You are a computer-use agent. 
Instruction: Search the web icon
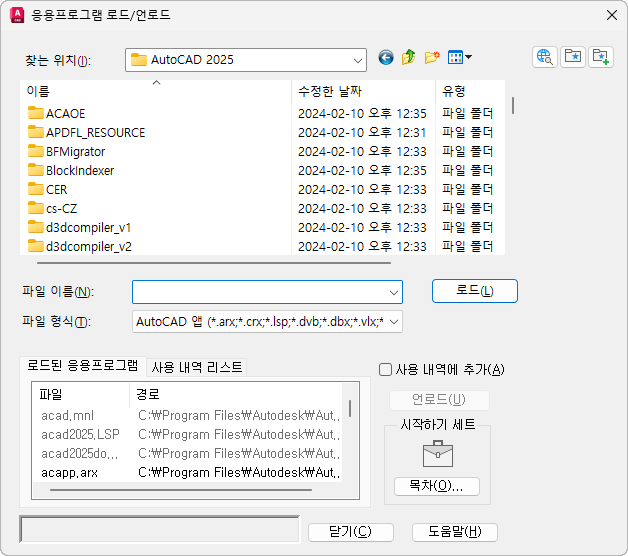click(545, 57)
